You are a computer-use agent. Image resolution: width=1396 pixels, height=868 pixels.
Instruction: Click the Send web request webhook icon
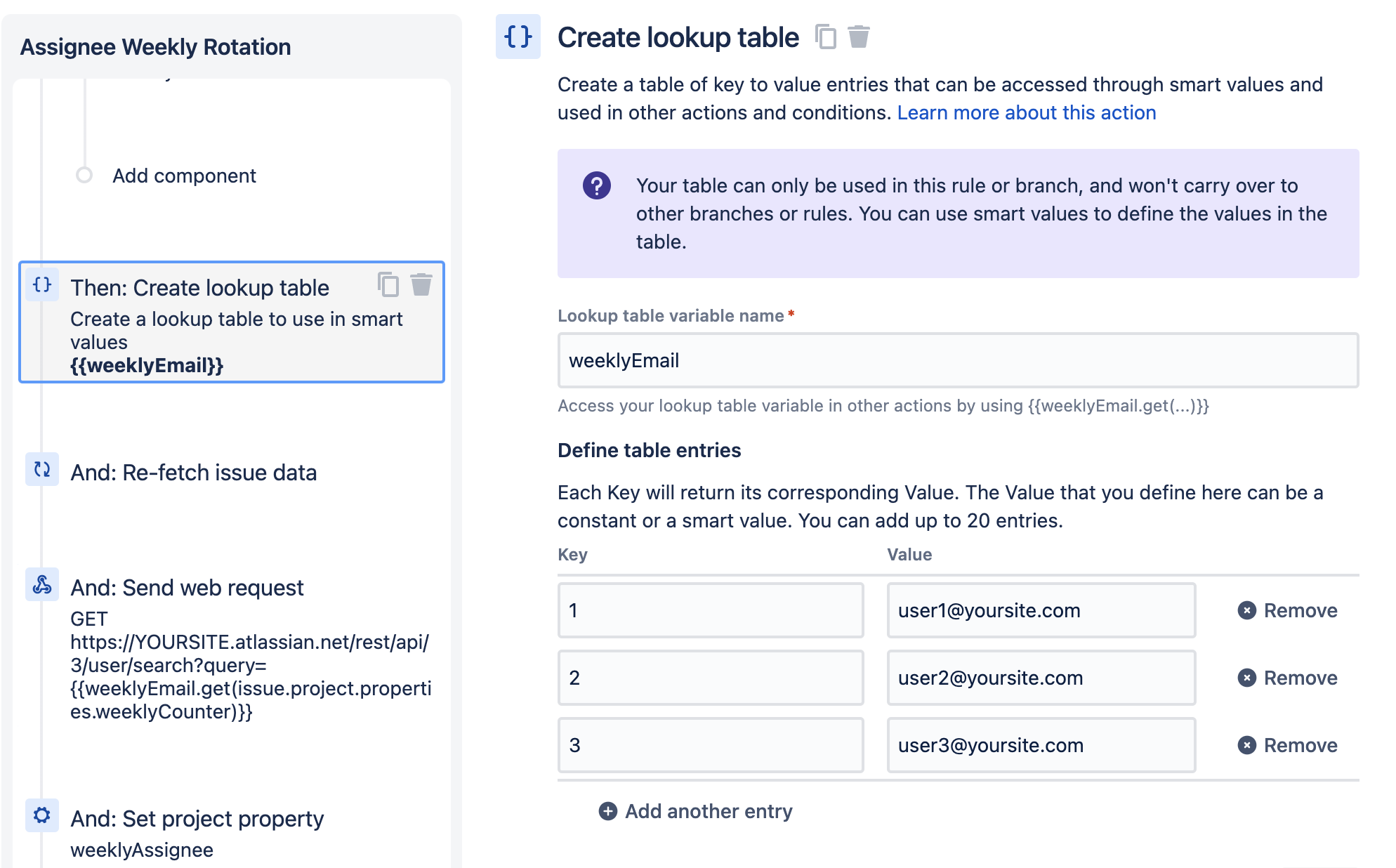[42, 584]
